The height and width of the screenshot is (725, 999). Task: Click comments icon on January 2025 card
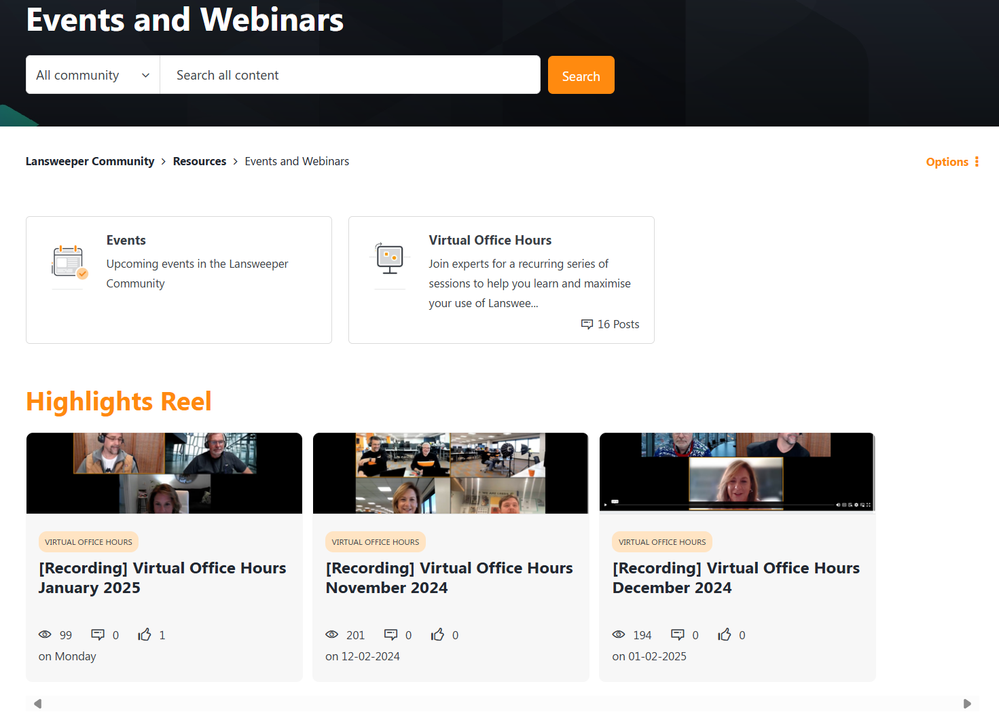coord(97,635)
